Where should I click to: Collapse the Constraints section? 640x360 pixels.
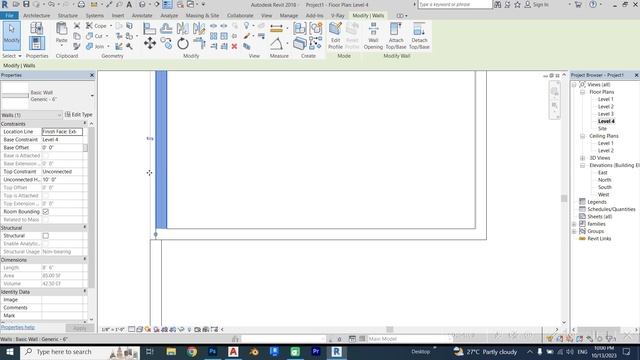point(85,124)
